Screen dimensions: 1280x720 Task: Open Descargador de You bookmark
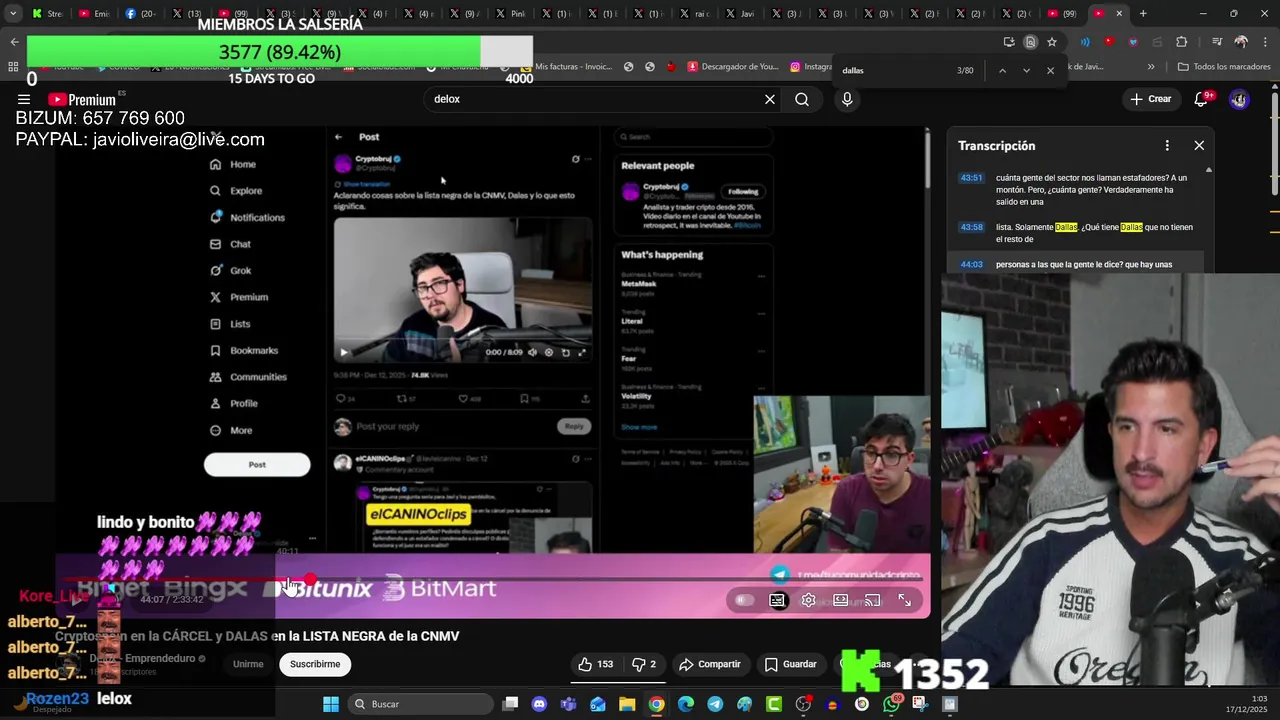click(x=733, y=67)
